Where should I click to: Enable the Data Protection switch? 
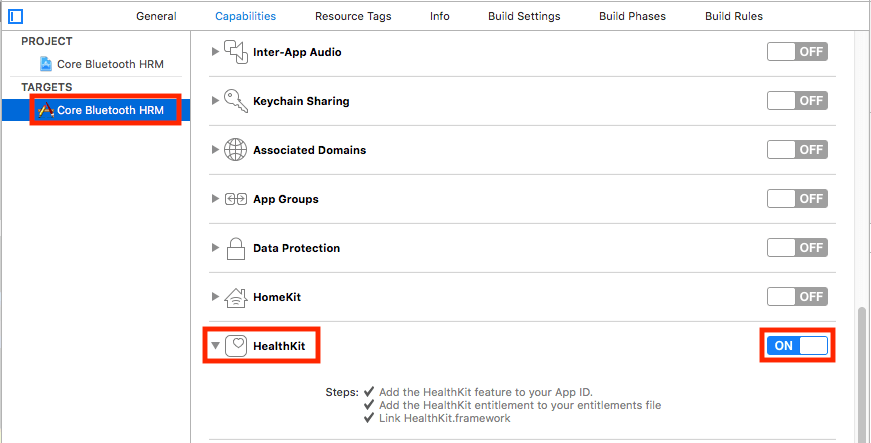(797, 248)
